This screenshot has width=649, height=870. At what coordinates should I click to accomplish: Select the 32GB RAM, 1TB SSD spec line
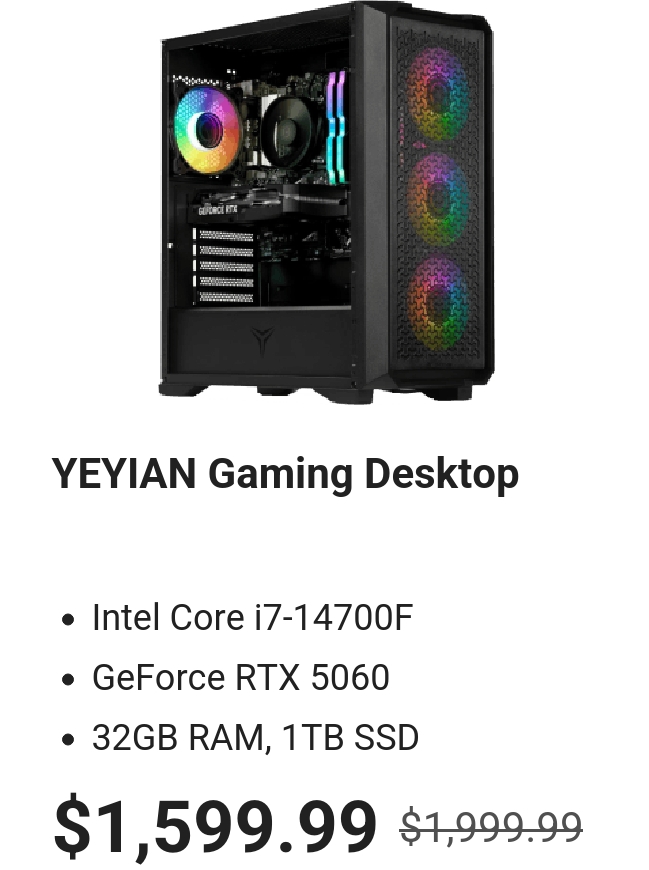[x=255, y=737]
